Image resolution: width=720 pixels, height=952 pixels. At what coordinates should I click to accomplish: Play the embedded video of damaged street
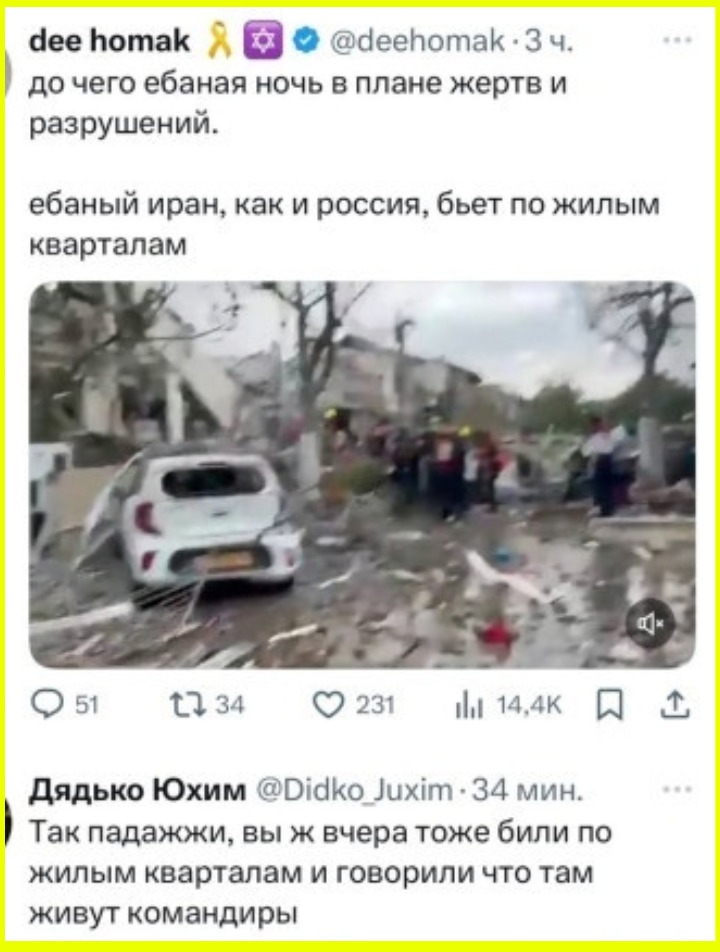(x=362, y=475)
